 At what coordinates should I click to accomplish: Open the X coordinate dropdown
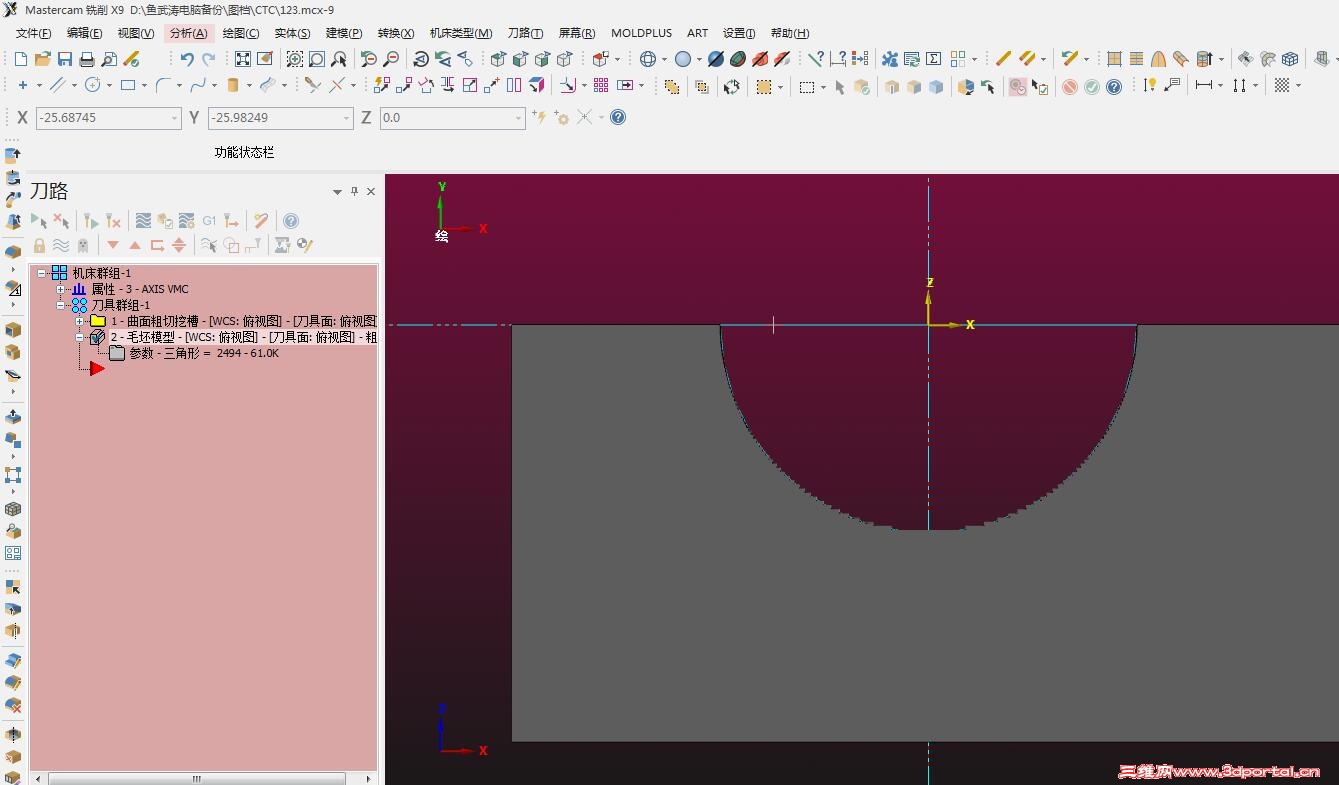click(174, 118)
